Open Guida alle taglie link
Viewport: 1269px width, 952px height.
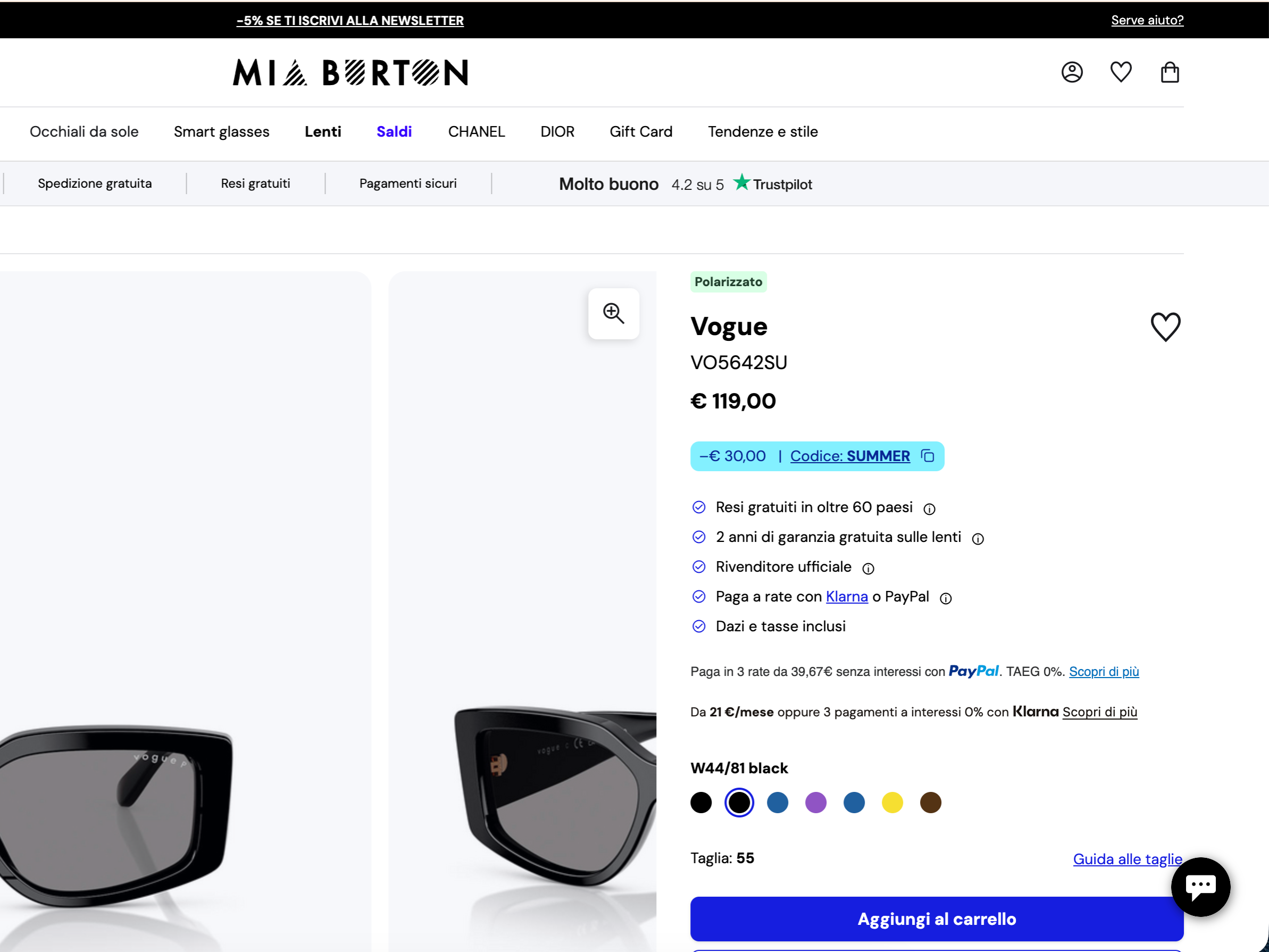click(1128, 859)
